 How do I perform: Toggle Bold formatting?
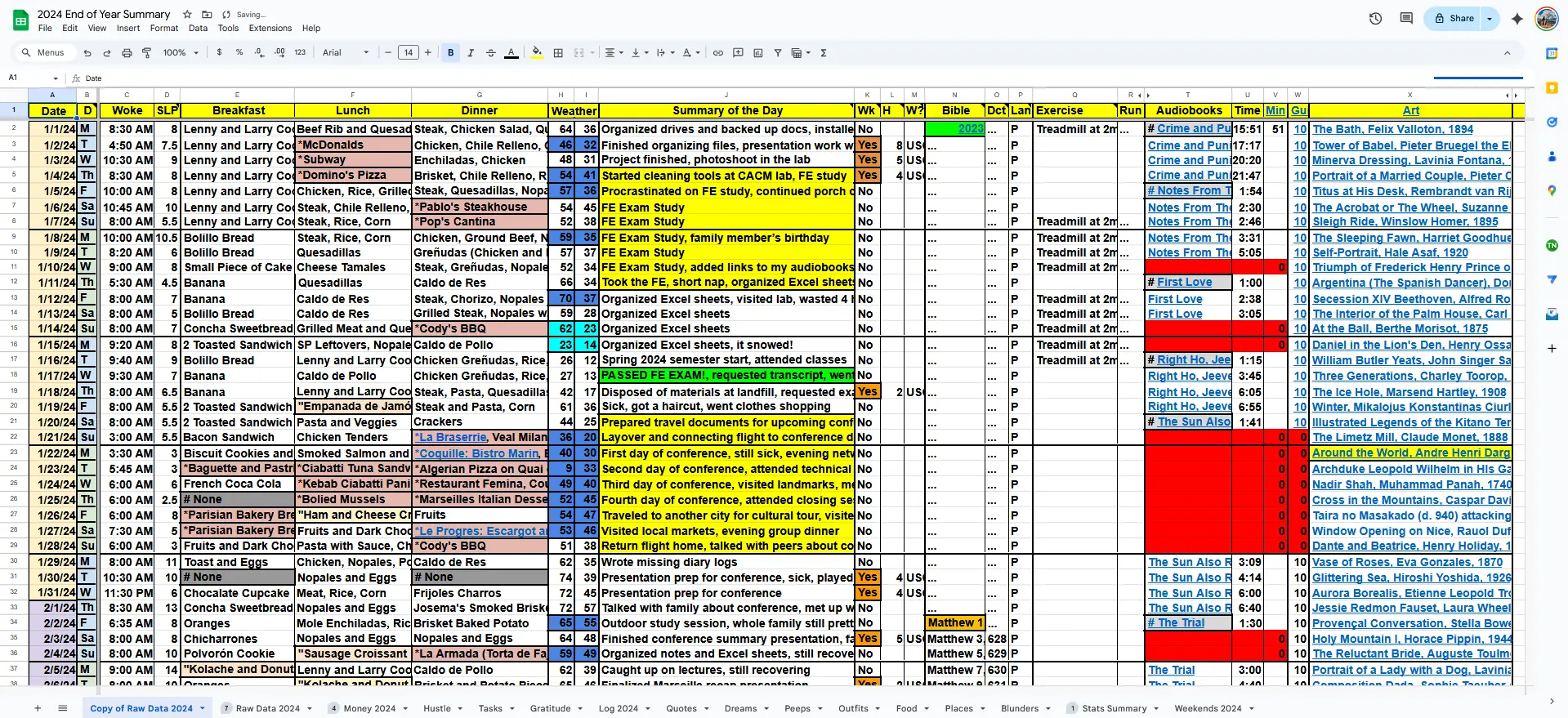tap(450, 53)
